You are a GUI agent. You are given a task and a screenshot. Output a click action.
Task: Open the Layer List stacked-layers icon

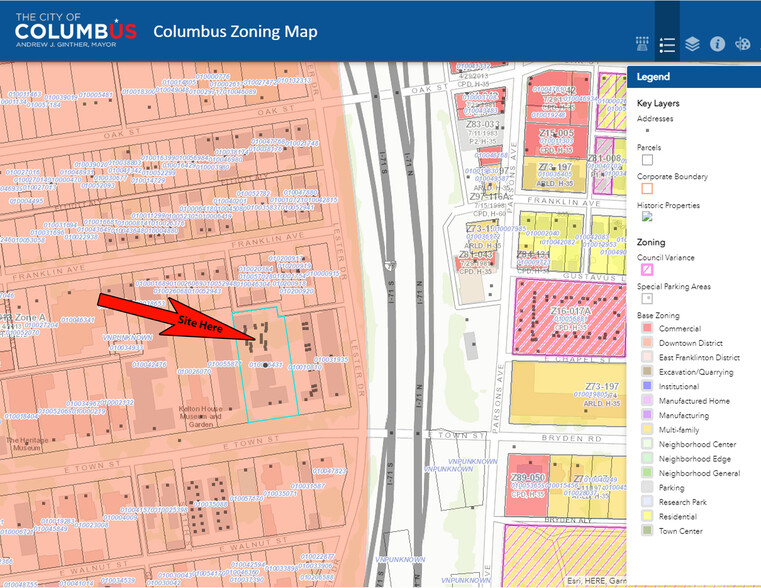point(693,45)
